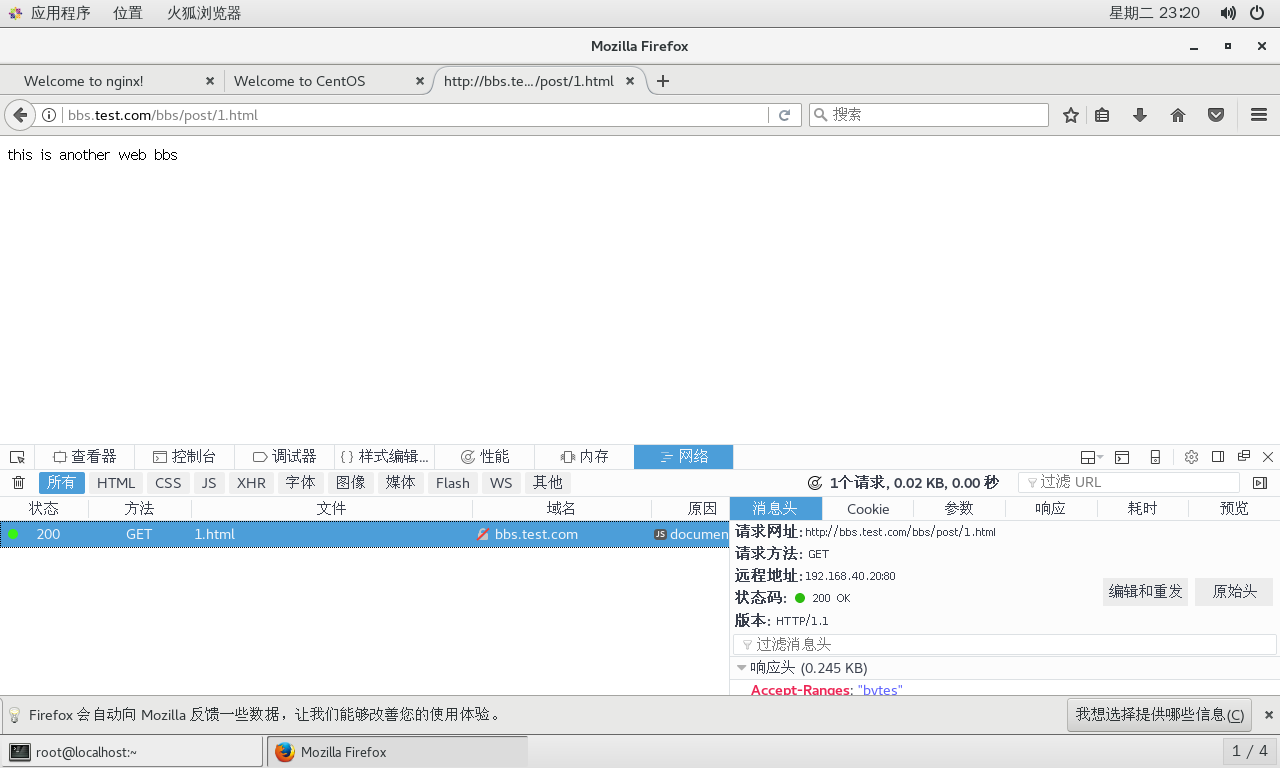Toggle the 字体 fonts filter
The image size is (1280, 768).
[300, 483]
